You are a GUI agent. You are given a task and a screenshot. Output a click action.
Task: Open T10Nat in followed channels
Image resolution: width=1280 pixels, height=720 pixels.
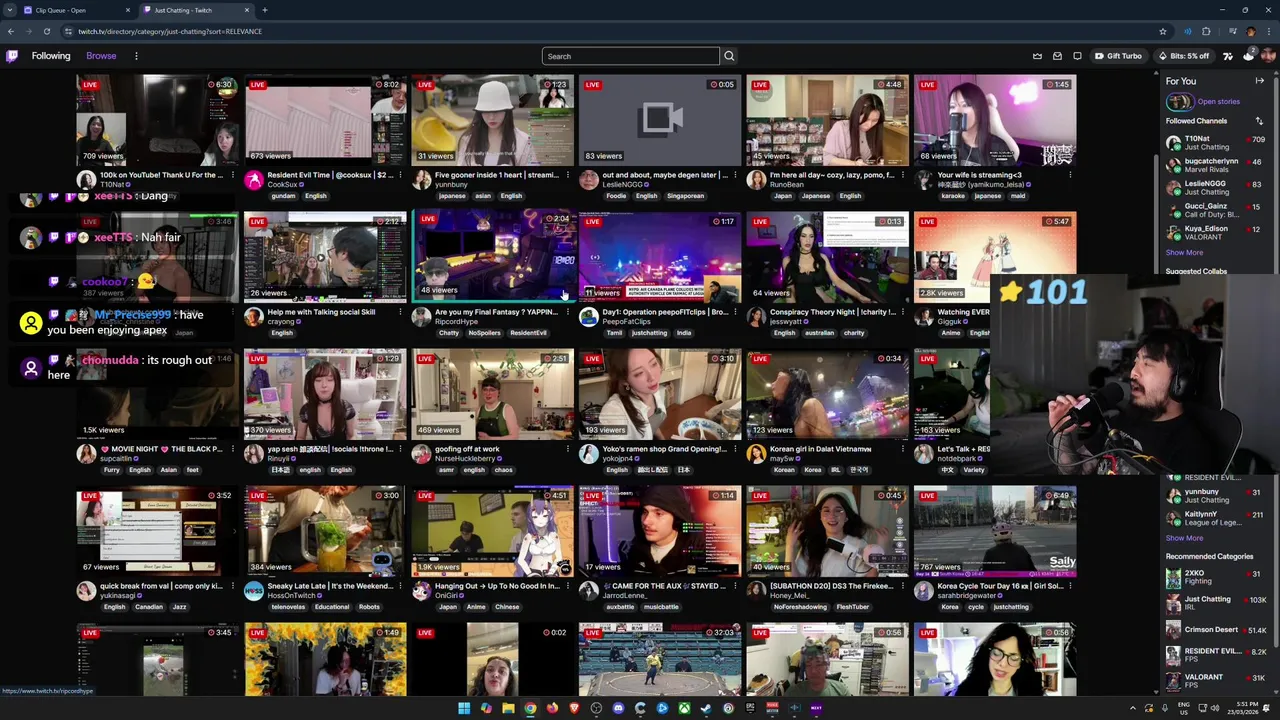1215,143
